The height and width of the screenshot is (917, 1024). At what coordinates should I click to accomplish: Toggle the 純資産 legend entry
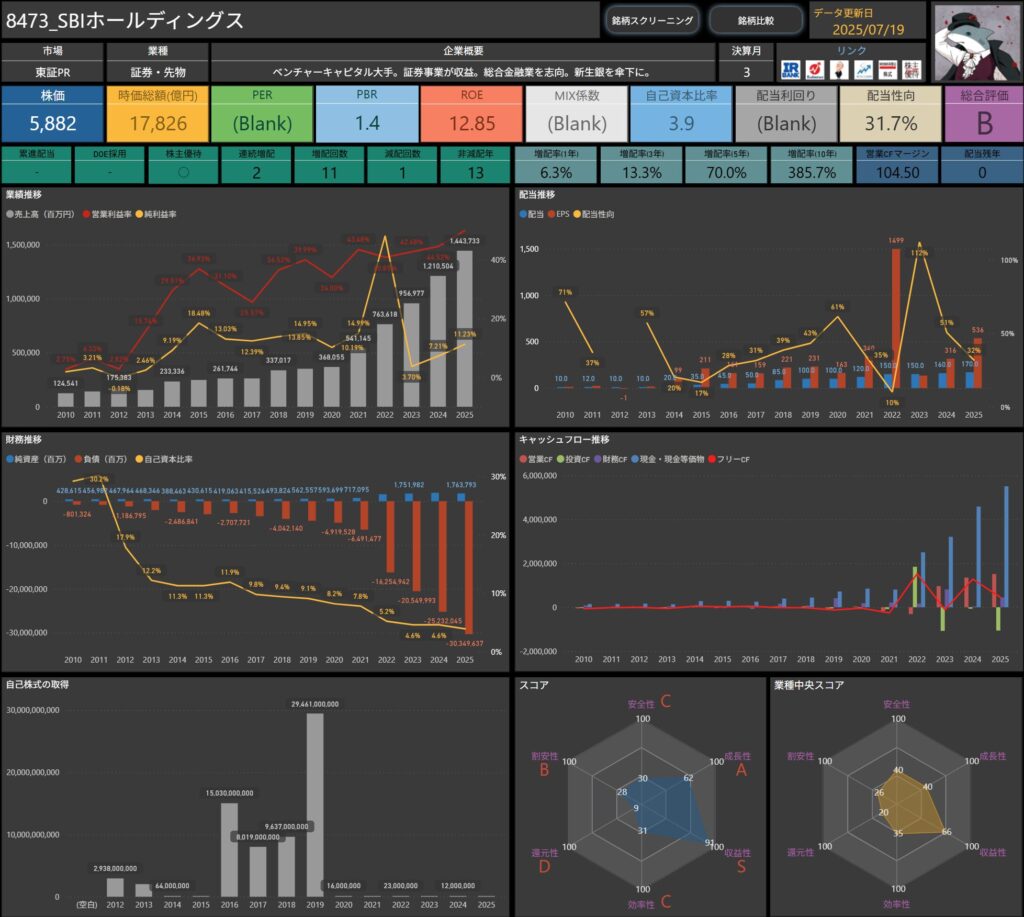point(37,459)
